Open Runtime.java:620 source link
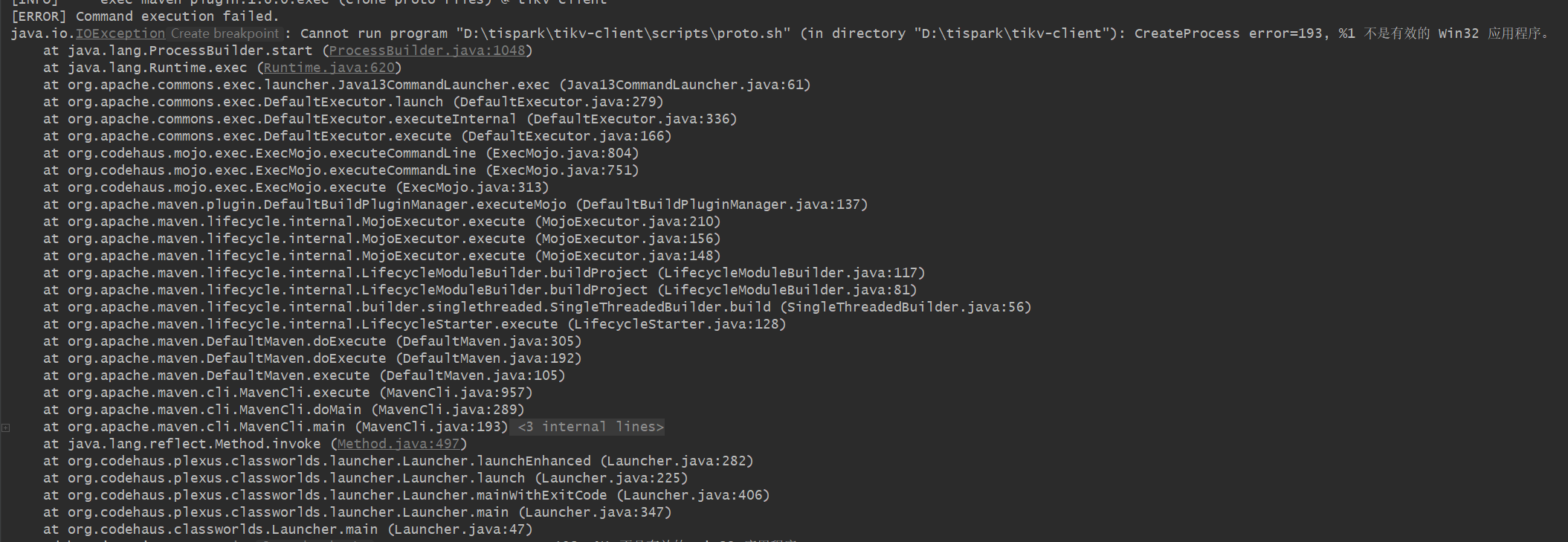This screenshot has height=542, width=1568. click(x=329, y=68)
